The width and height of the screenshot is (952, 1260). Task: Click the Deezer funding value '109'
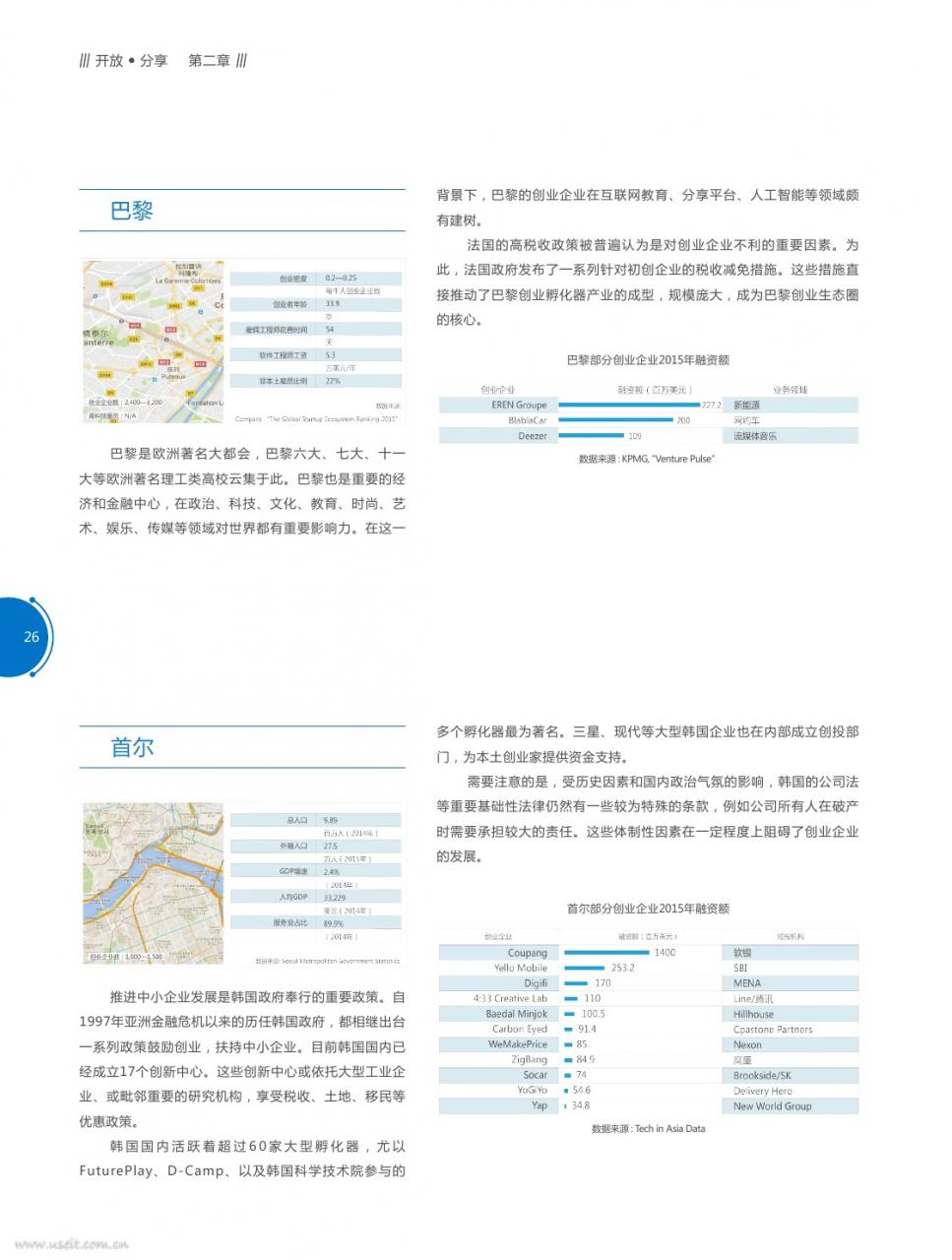(x=635, y=436)
